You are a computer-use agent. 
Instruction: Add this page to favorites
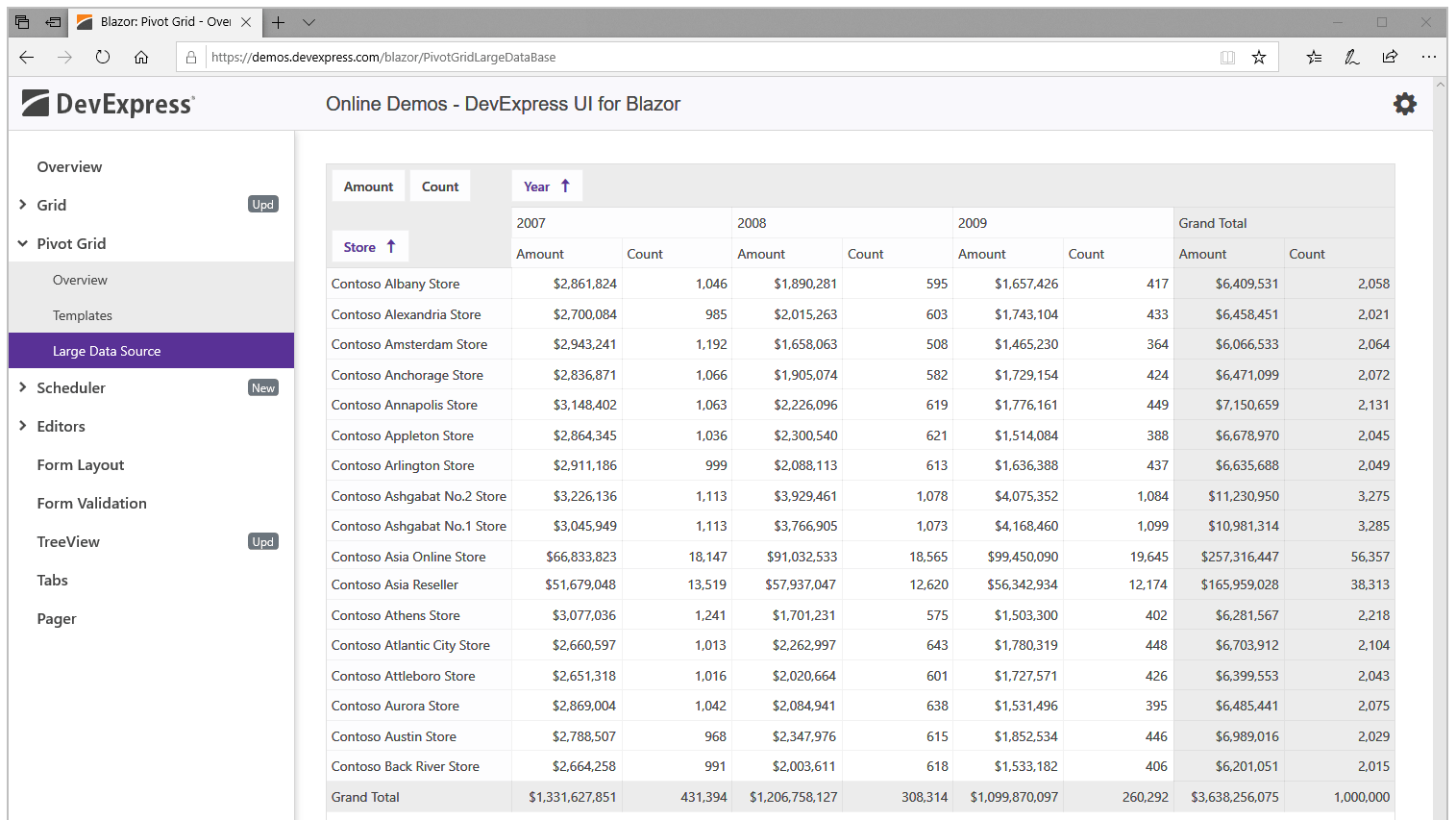1259,57
